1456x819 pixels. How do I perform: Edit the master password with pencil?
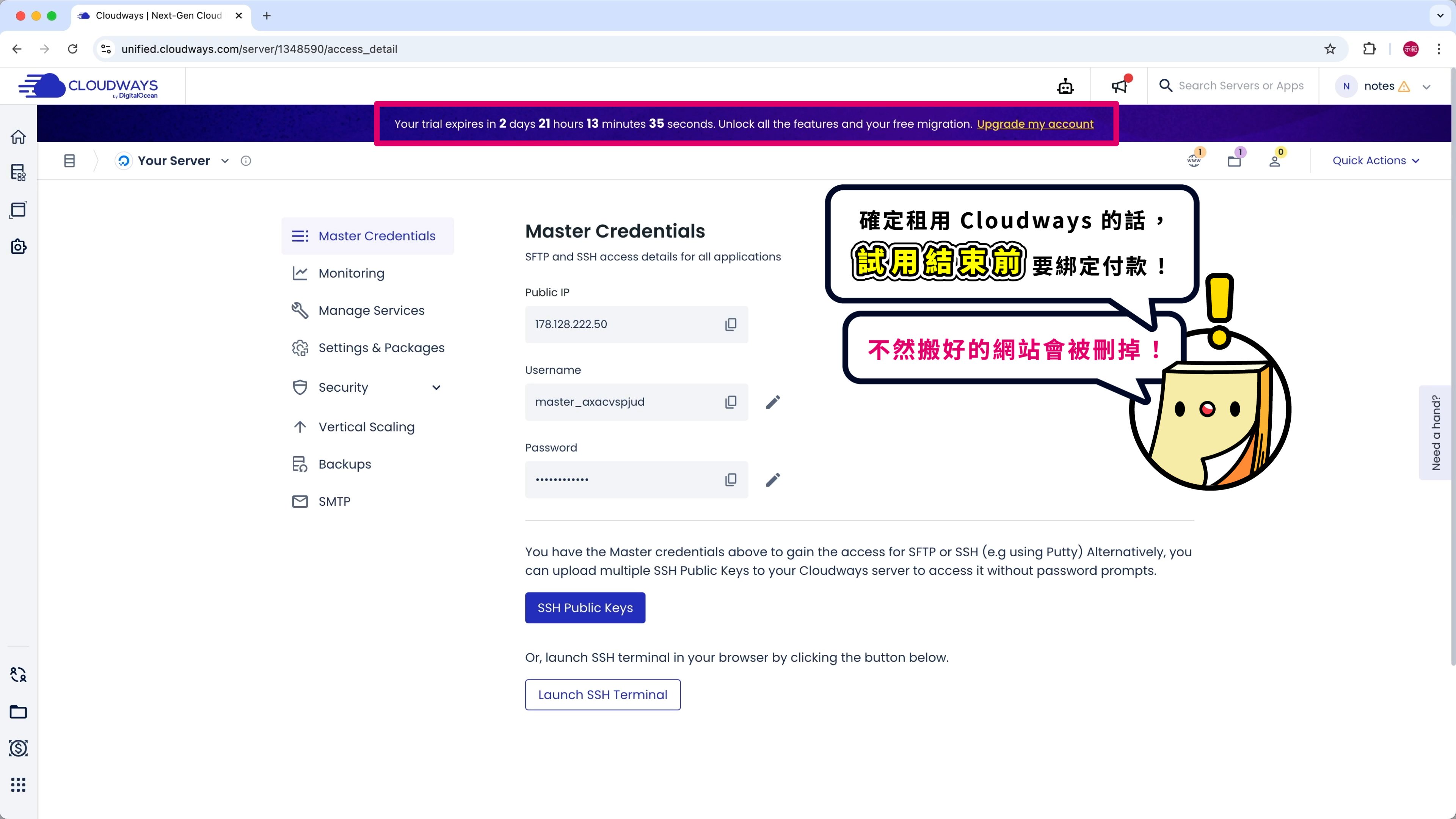[x=773, y=479]
